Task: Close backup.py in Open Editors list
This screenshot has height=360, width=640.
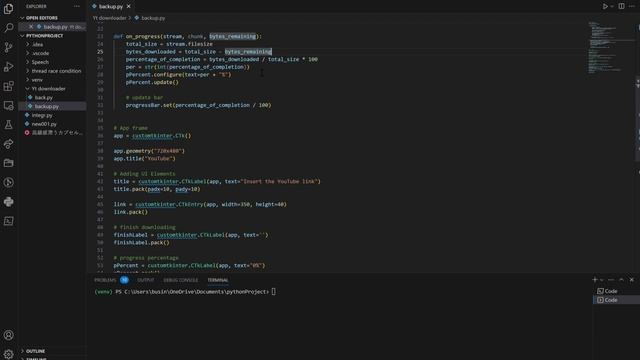Action: 31,27
